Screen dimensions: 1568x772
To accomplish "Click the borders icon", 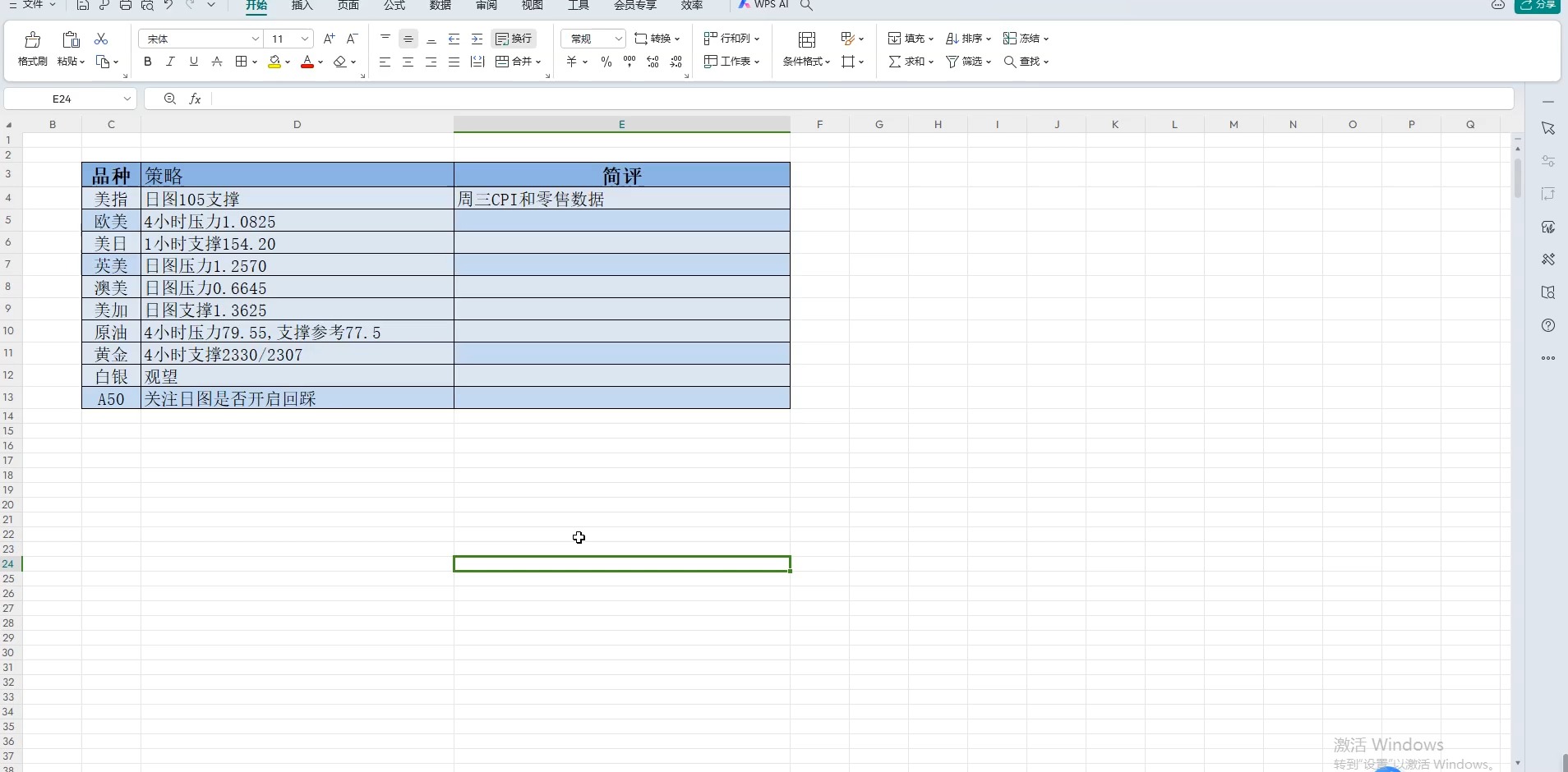I will click(x=242, y=62).
